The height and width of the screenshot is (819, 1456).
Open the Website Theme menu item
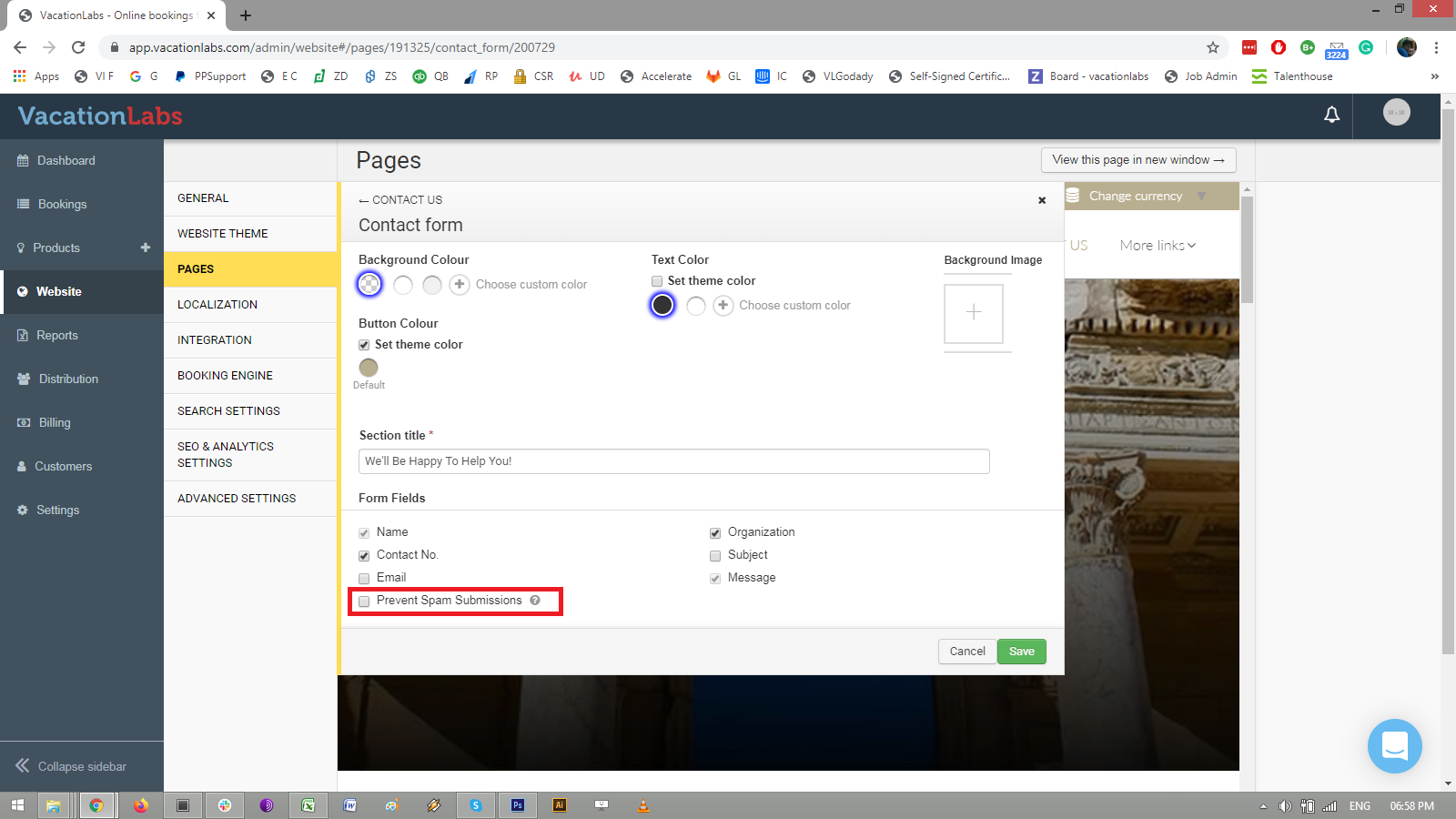(223, 234)
